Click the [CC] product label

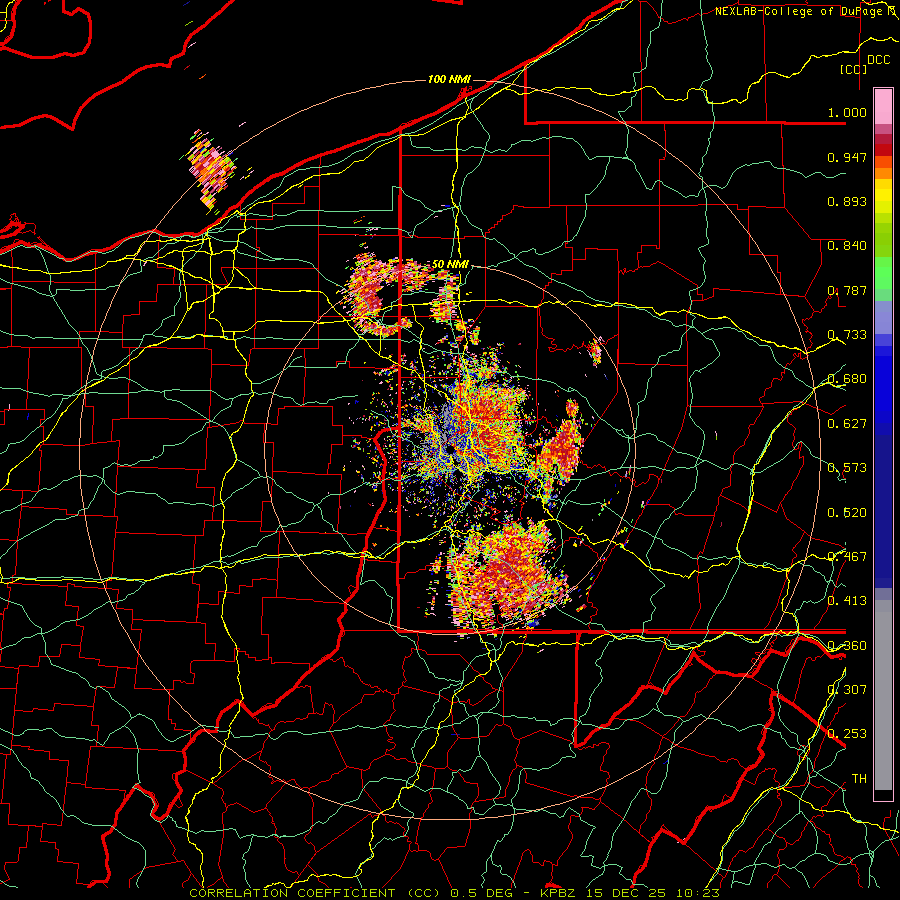tap(854, 69)
